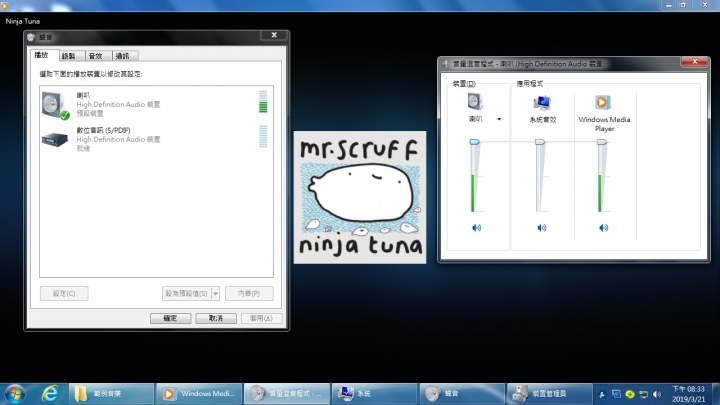This screenshot has height=405, width=720.
Task: Switch to the 聲音 taskbar button
Action: pyautogui.click(x=462, y=394)
